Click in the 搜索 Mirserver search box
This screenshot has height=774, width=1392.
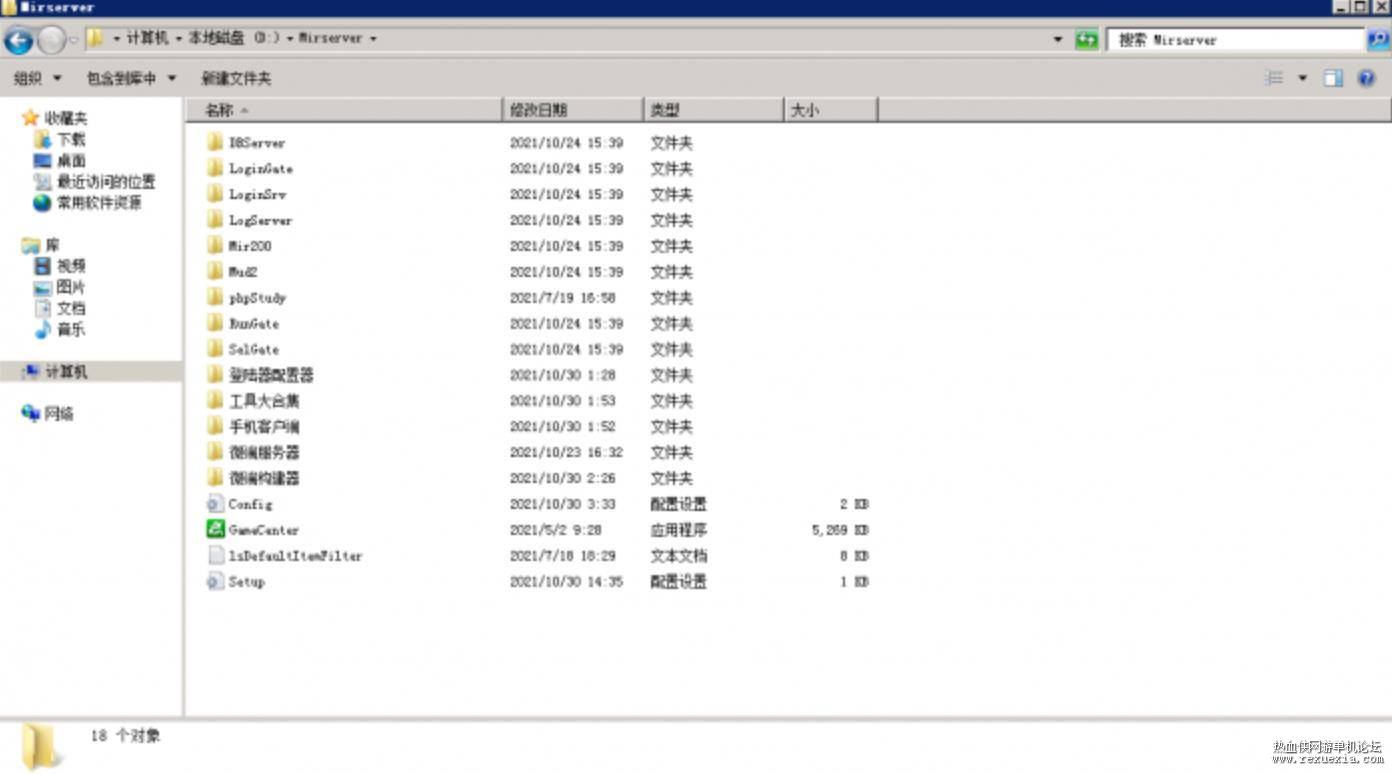tap(1236, 40)
